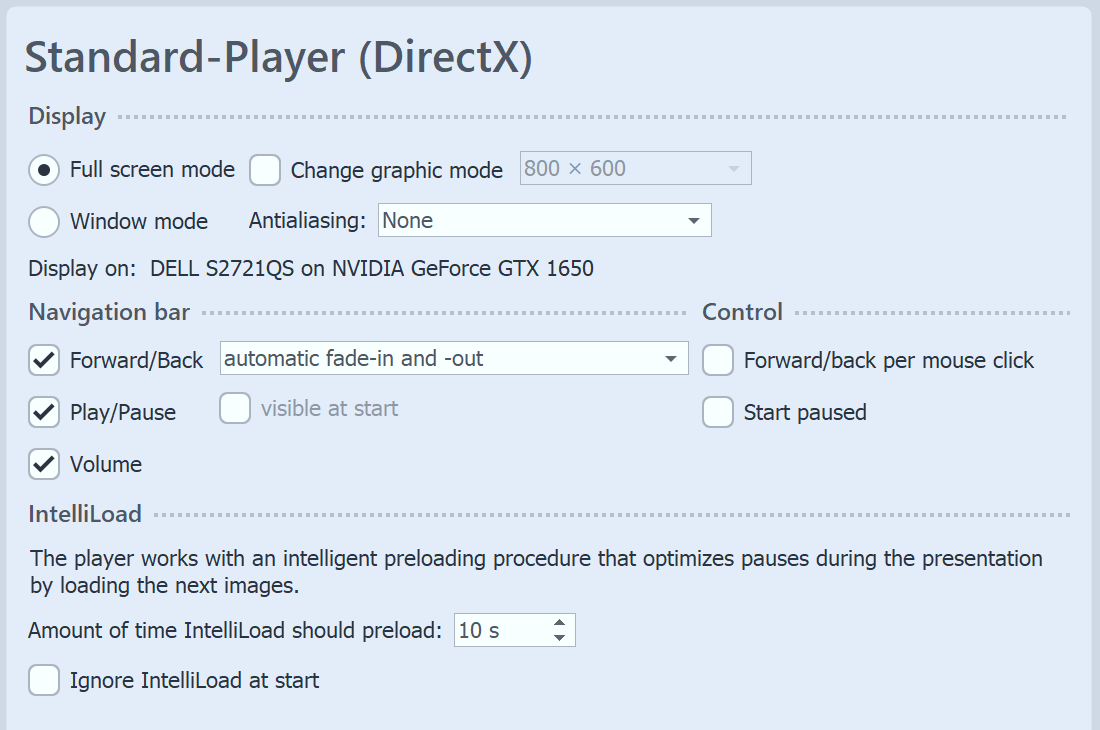Image resolution: width=1100 pixels, height=730 pixels.
Task: Disable the Play/Pause control
Action: click(42, 412)
